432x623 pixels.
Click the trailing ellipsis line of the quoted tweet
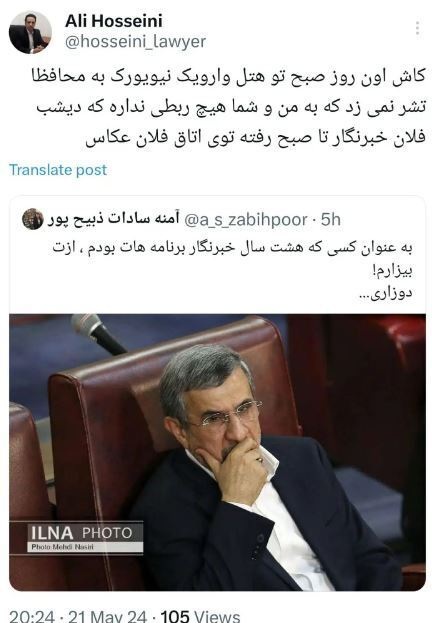386,294
